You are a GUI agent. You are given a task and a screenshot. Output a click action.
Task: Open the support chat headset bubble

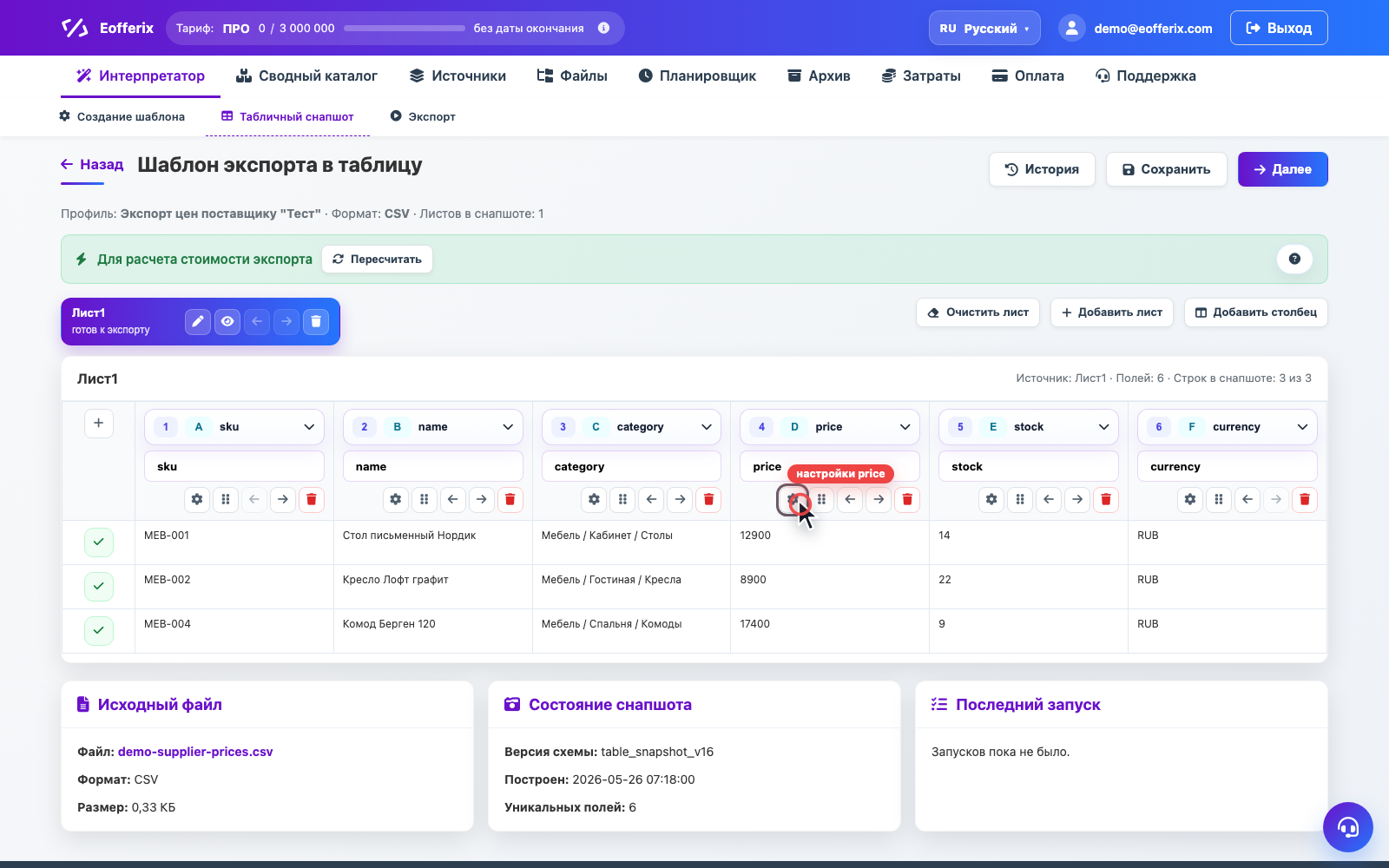click(1348, 827)
